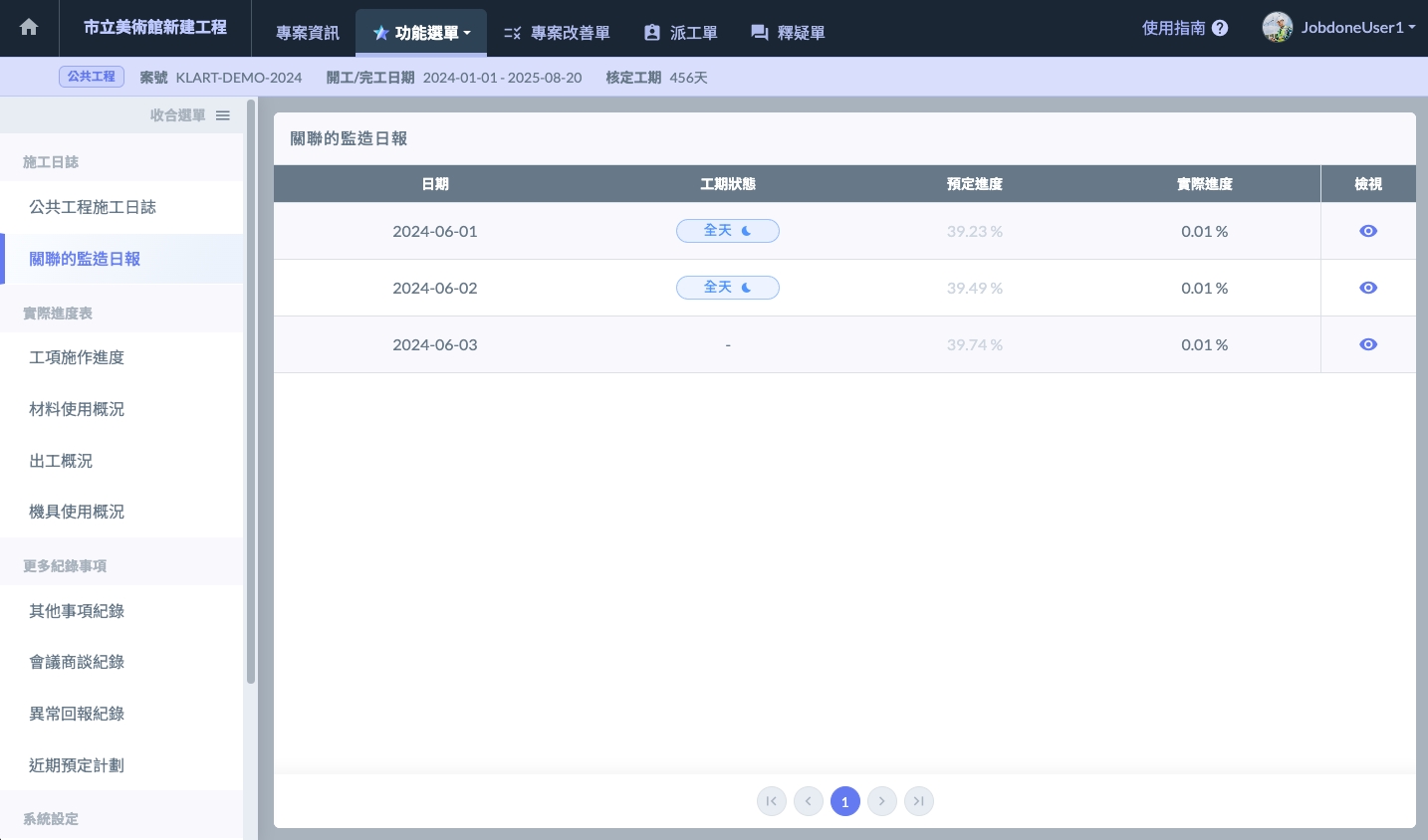
Task: Switch to the 專案資訊 tab
Action: [307, 33]
